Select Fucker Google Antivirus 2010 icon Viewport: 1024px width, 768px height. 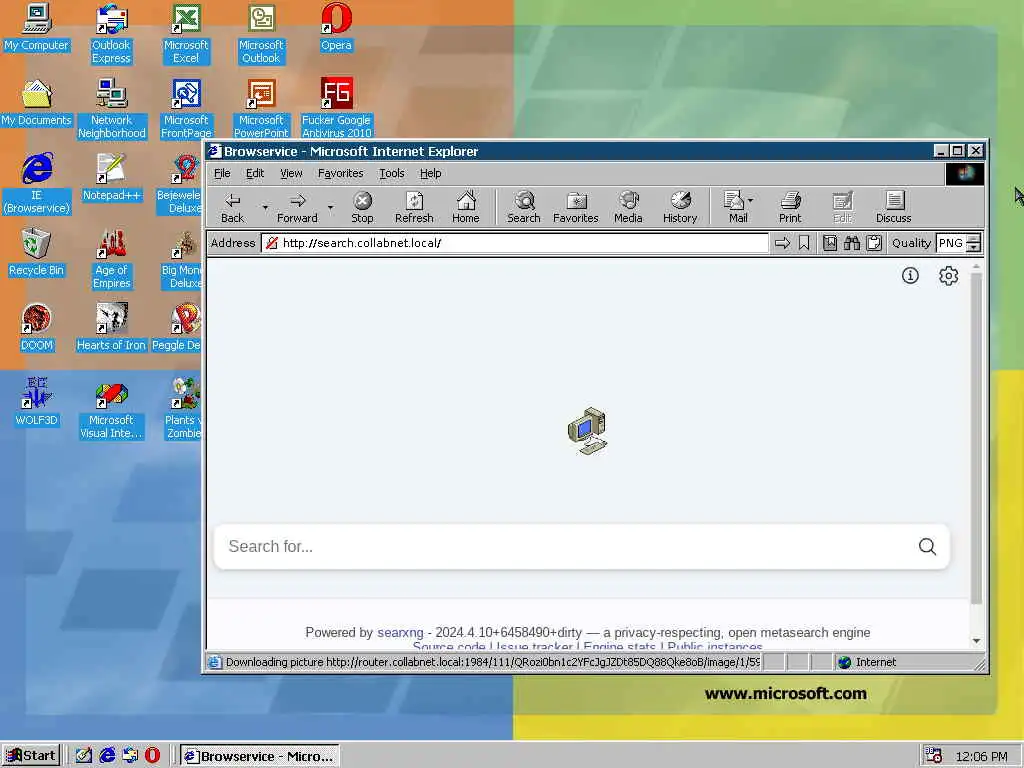[336, 108]
